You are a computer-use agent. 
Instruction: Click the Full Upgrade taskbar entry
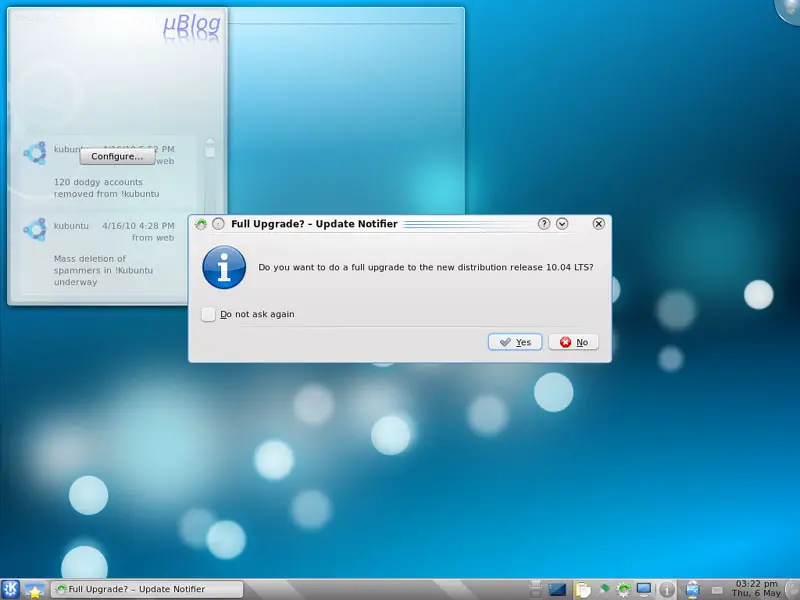pos(148,590)
